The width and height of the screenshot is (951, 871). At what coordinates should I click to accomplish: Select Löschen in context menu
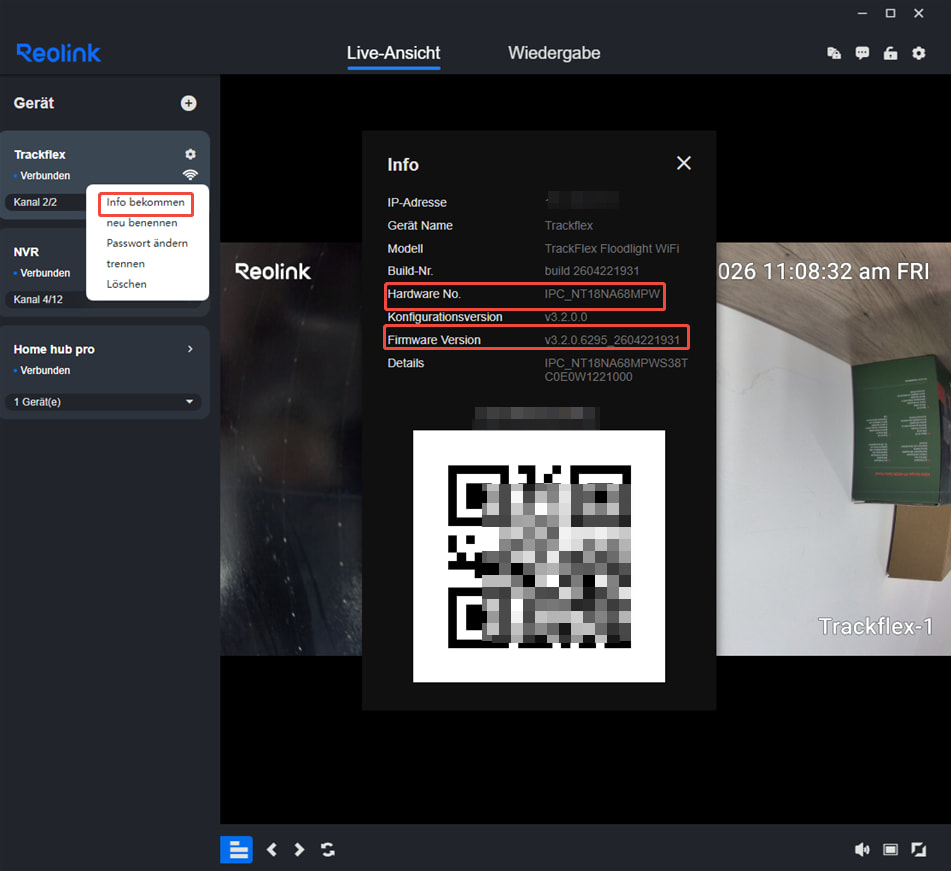(127, 284)
